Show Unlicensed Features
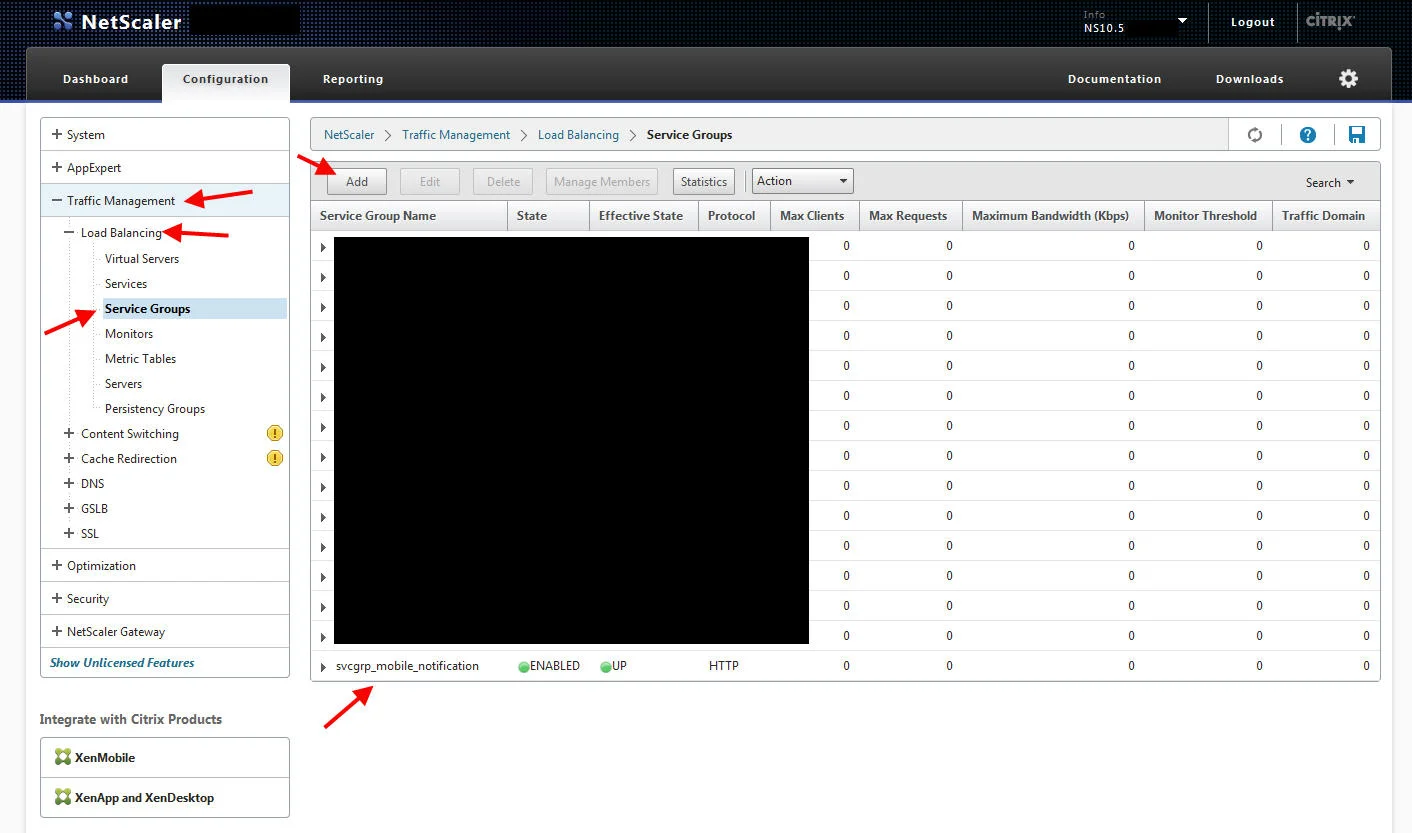The height and width of the screenshot is (833, 1412). (x=122, y=662)
